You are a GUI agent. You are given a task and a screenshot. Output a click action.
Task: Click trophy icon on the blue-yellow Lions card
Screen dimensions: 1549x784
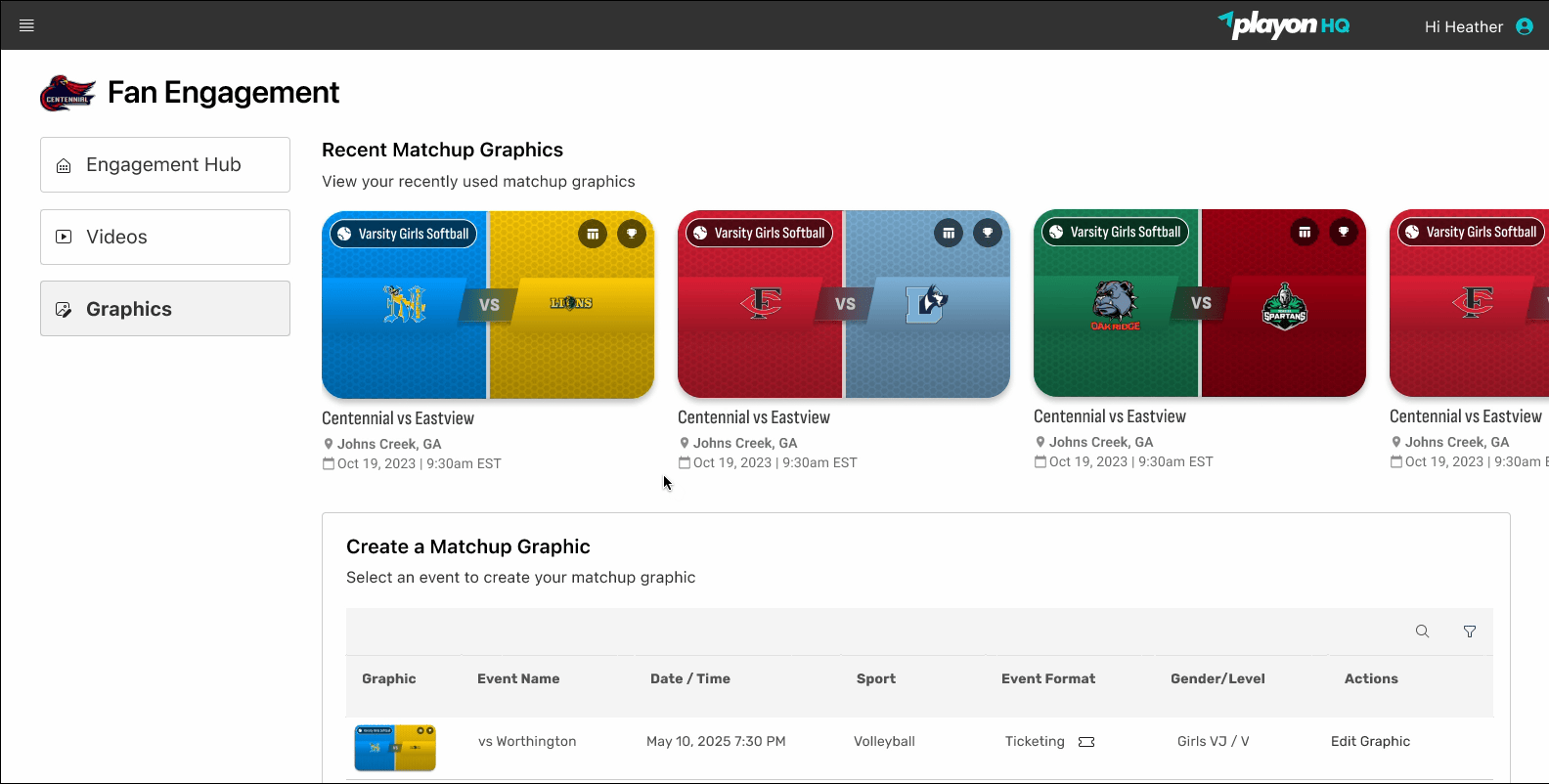click(632, 234)
